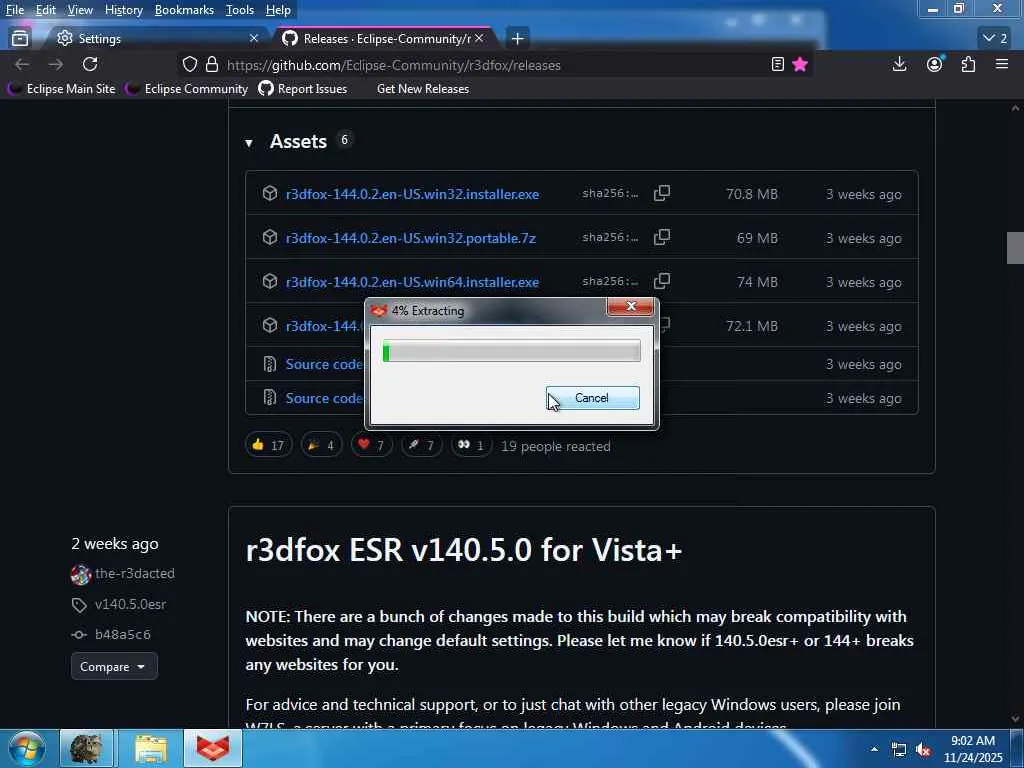This screenshot has height=768, width=1024.
Task: Open the View menu
Action: (x=80, y=10)
